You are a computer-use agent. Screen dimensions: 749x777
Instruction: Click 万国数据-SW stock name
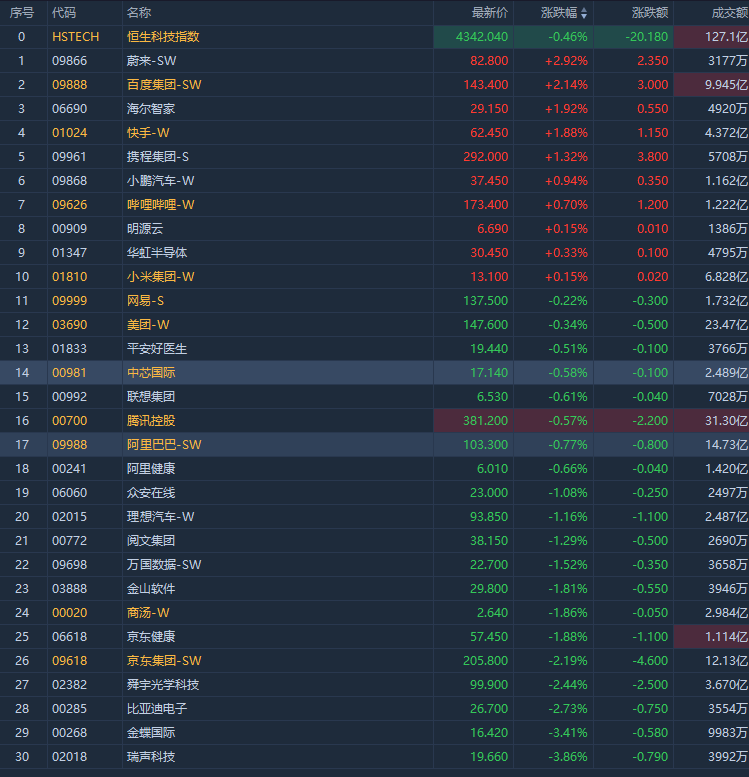tap(164, 564)
